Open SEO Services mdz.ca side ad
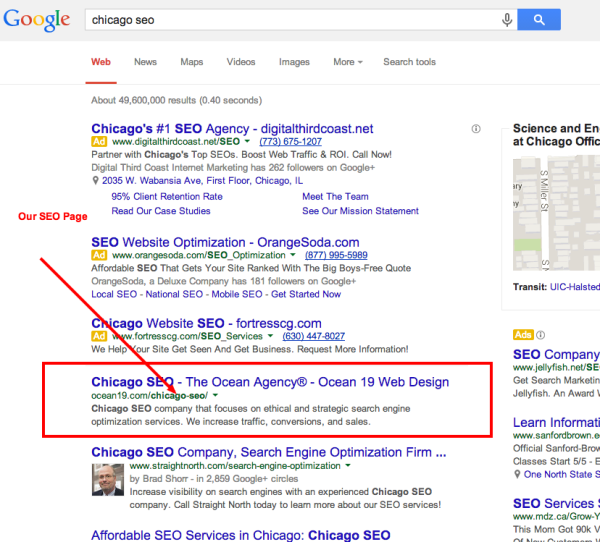 (x=556, y=503)
